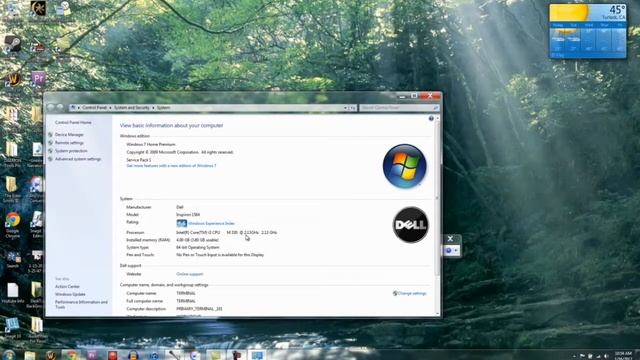Screen dimensions: 640x360
Task: Open the orange W desktop shortcut
Action: [x=12, y=79]
